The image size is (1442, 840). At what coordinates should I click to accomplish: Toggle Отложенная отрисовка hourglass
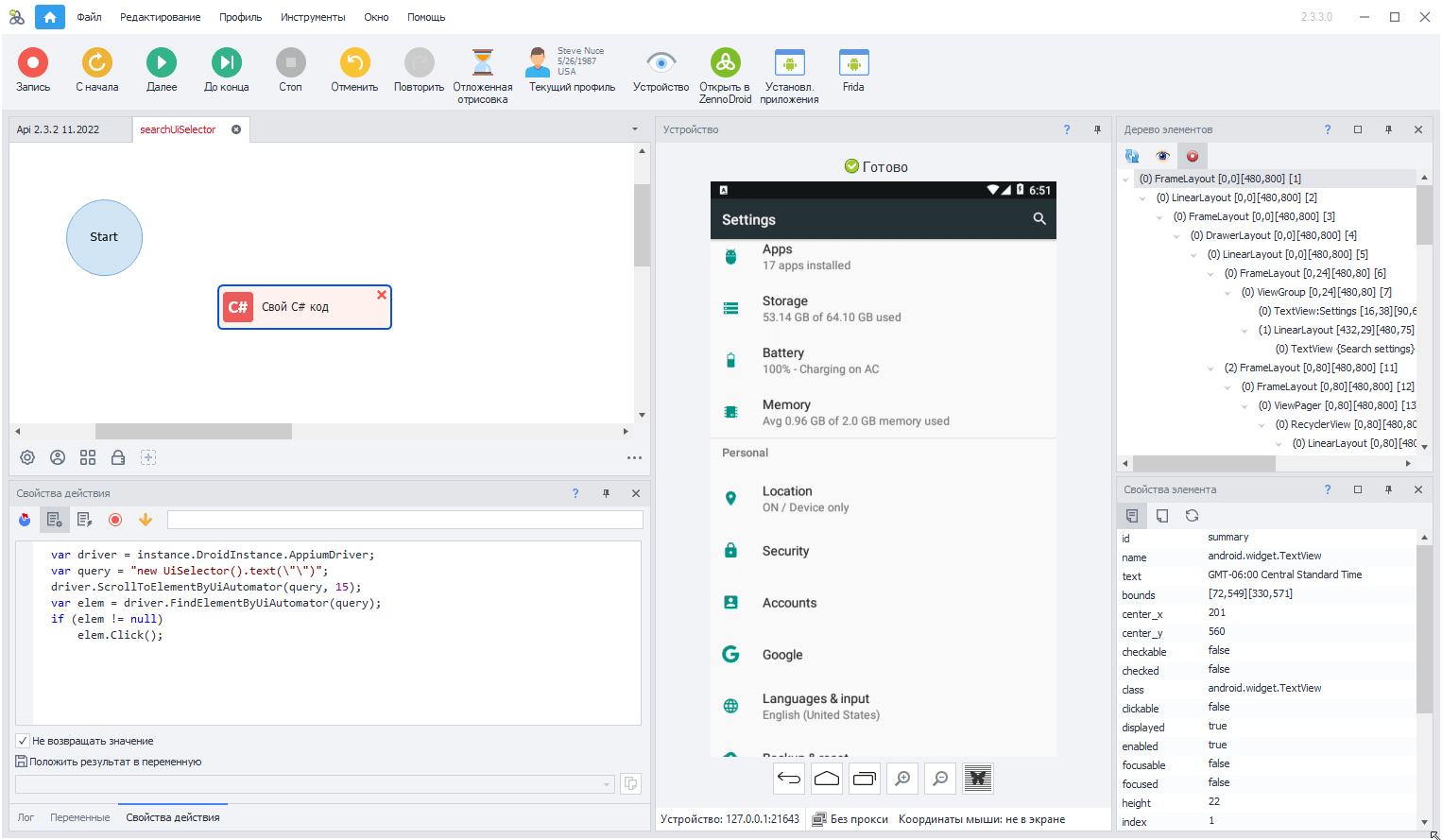click(x=483, y=77)
